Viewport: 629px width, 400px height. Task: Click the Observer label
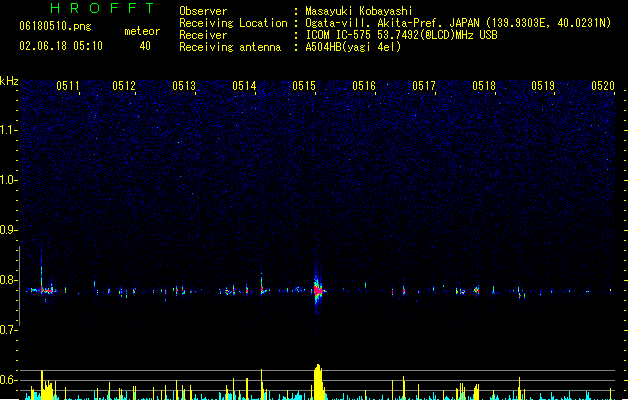point(203,11)
